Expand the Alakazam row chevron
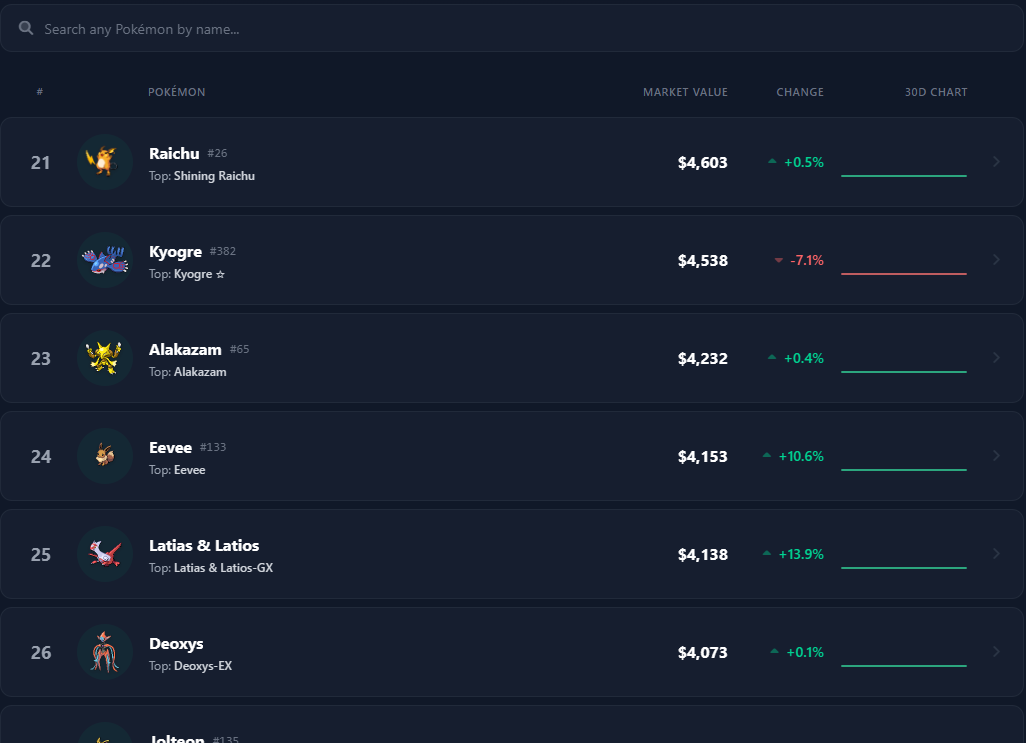 click(996, 358)
